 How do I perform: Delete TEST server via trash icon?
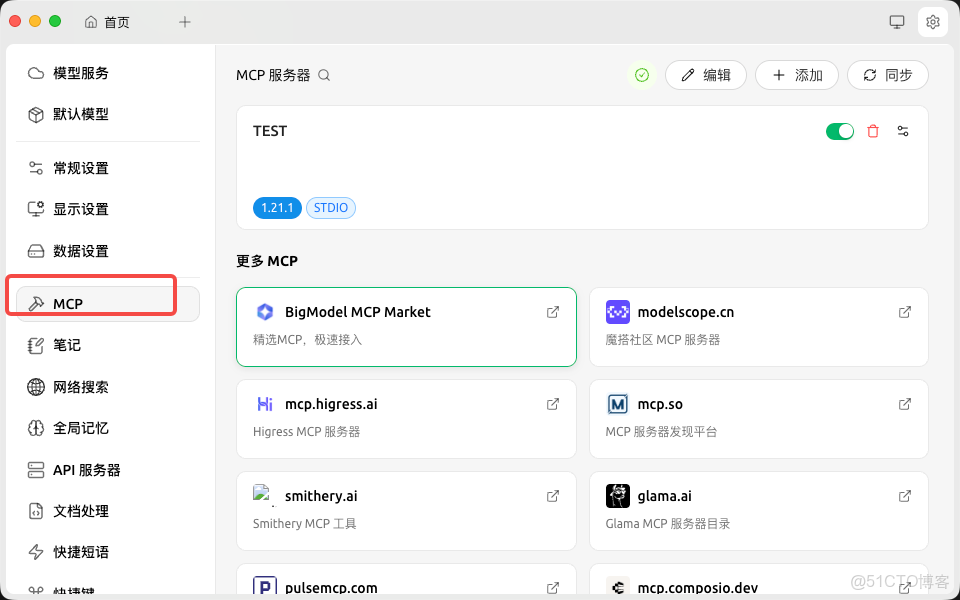pyautogui.click(x=872, y=131)
